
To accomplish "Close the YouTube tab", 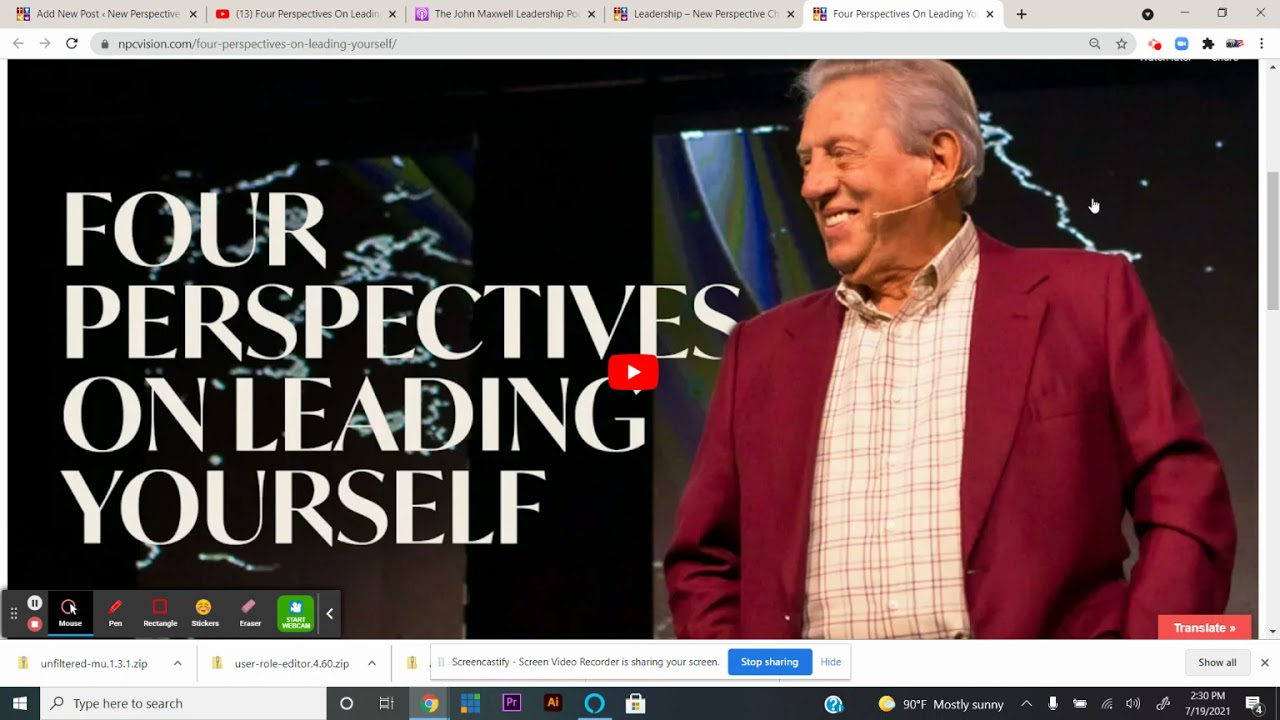I will 392,14.
